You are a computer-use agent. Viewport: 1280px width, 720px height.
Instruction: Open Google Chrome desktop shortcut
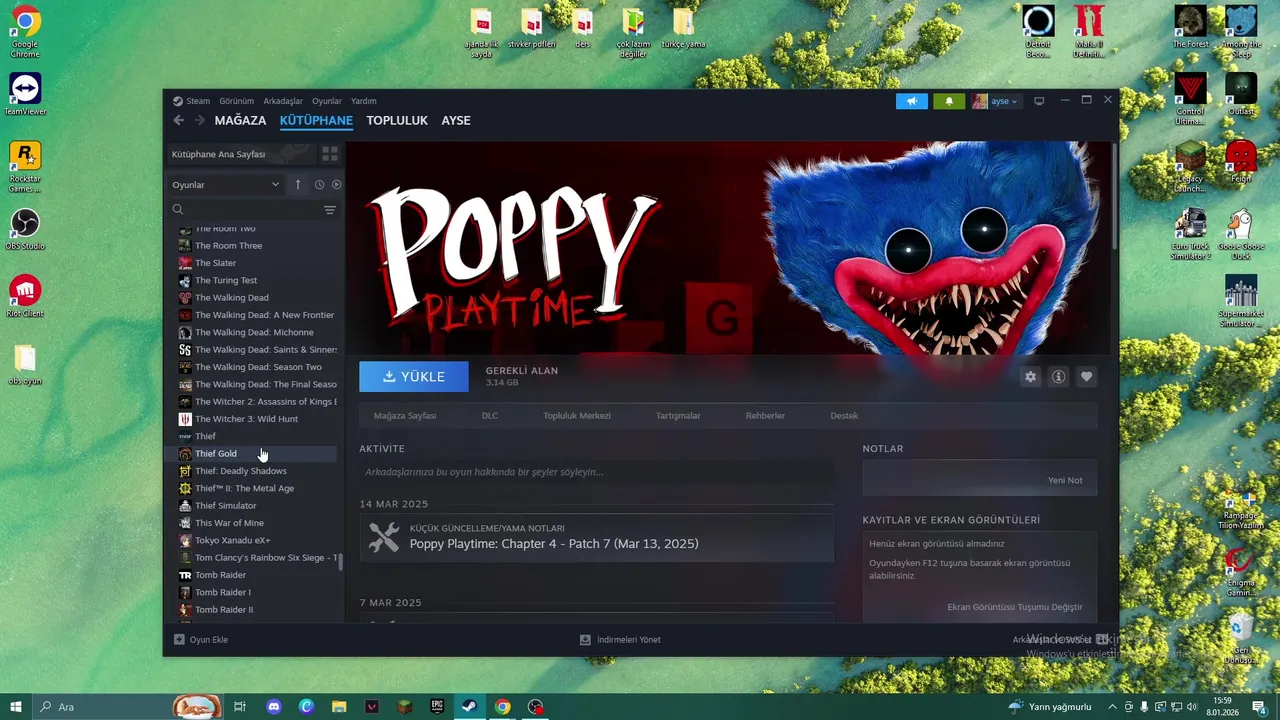25,33
